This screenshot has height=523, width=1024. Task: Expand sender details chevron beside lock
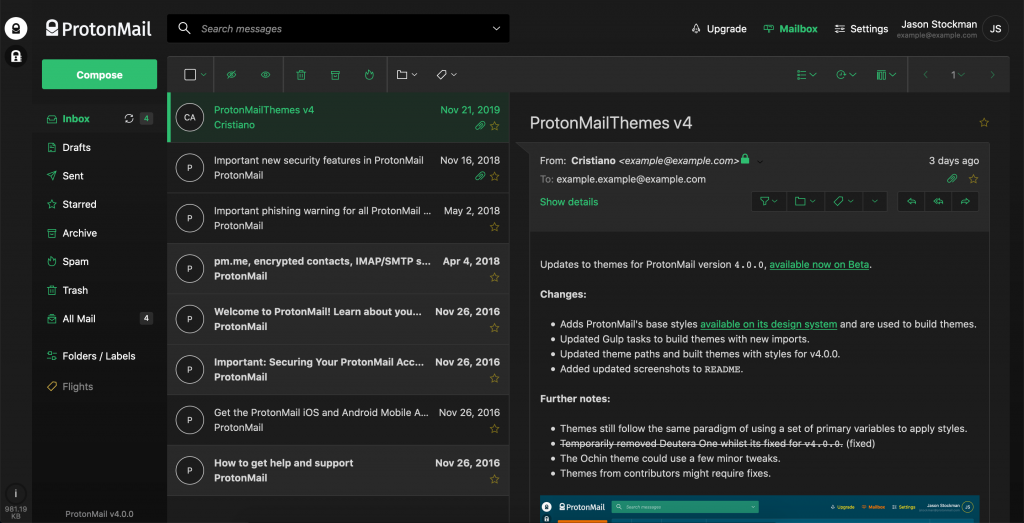[760, 161]
